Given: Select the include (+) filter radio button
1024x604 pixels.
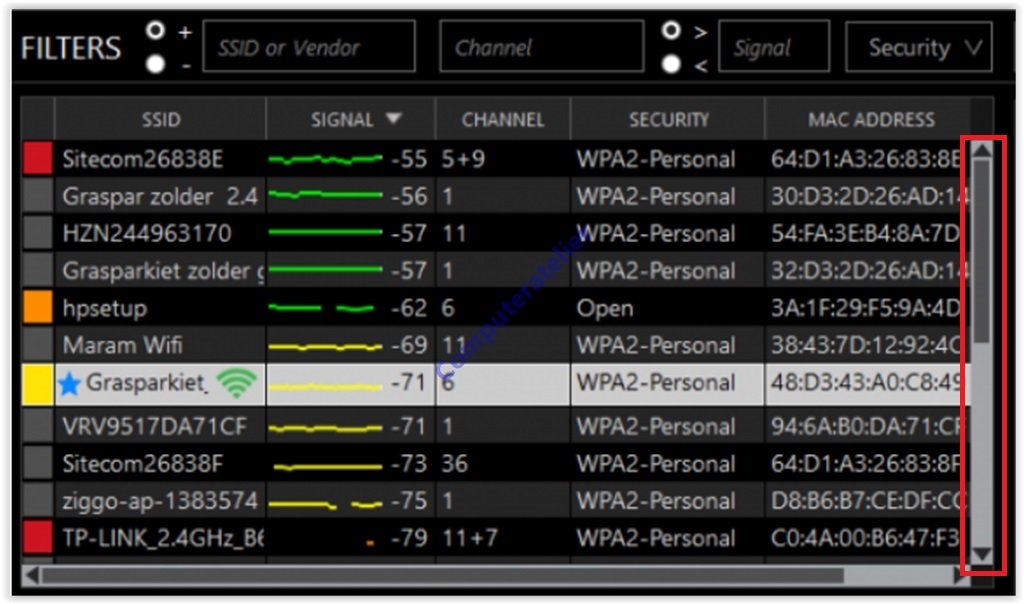Looking at the screenshot, I should click(155, 31).
